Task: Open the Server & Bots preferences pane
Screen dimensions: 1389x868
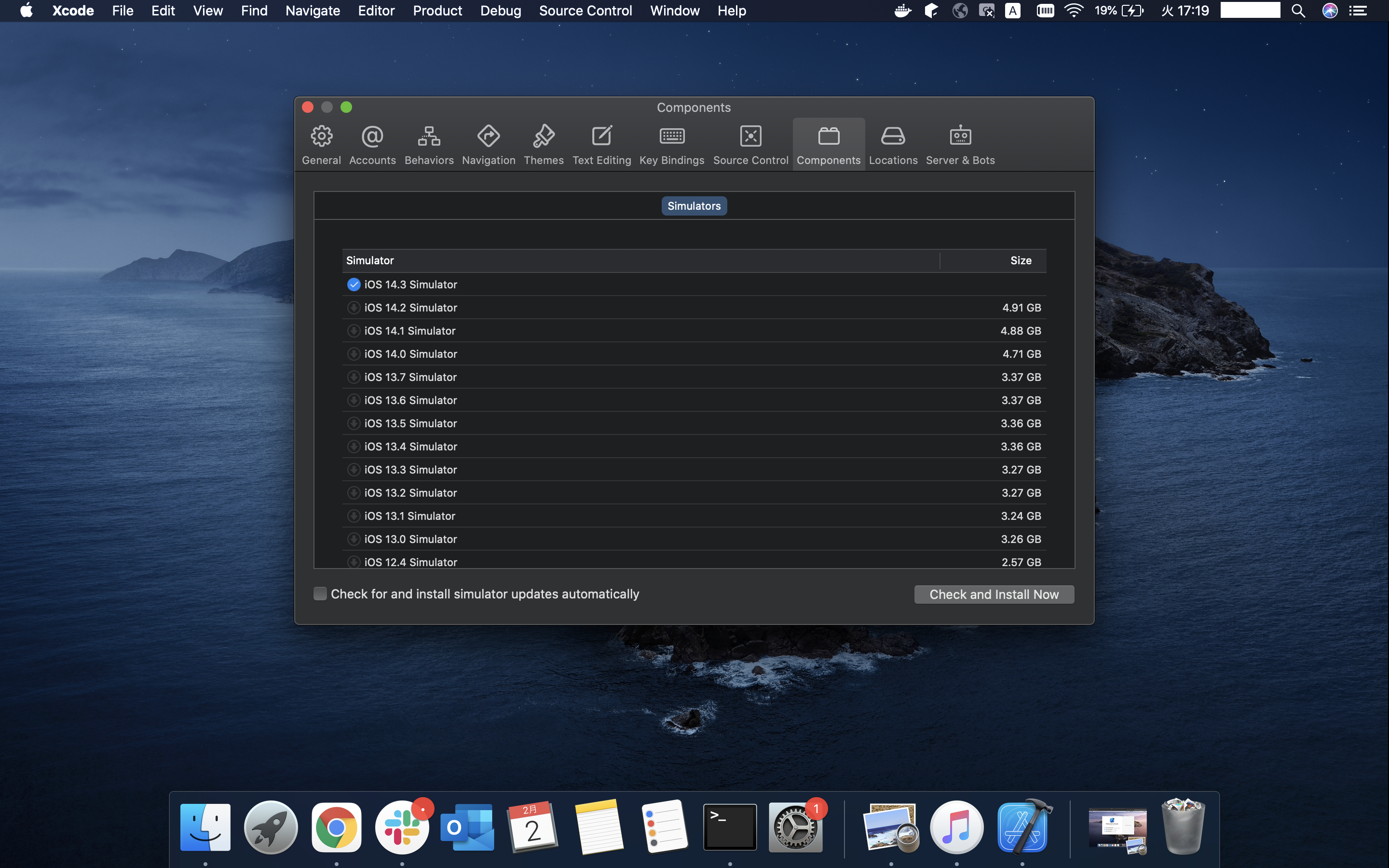Action: click(960, 145)
